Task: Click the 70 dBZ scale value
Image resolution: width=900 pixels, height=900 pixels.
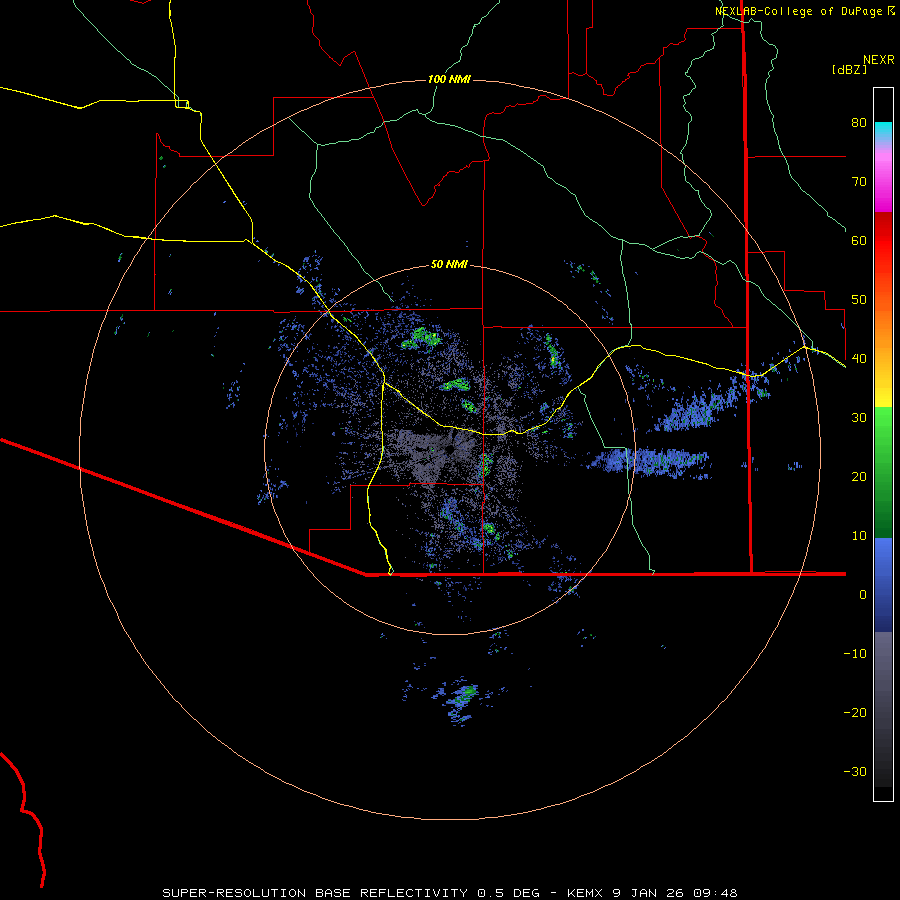Action: 859,182
